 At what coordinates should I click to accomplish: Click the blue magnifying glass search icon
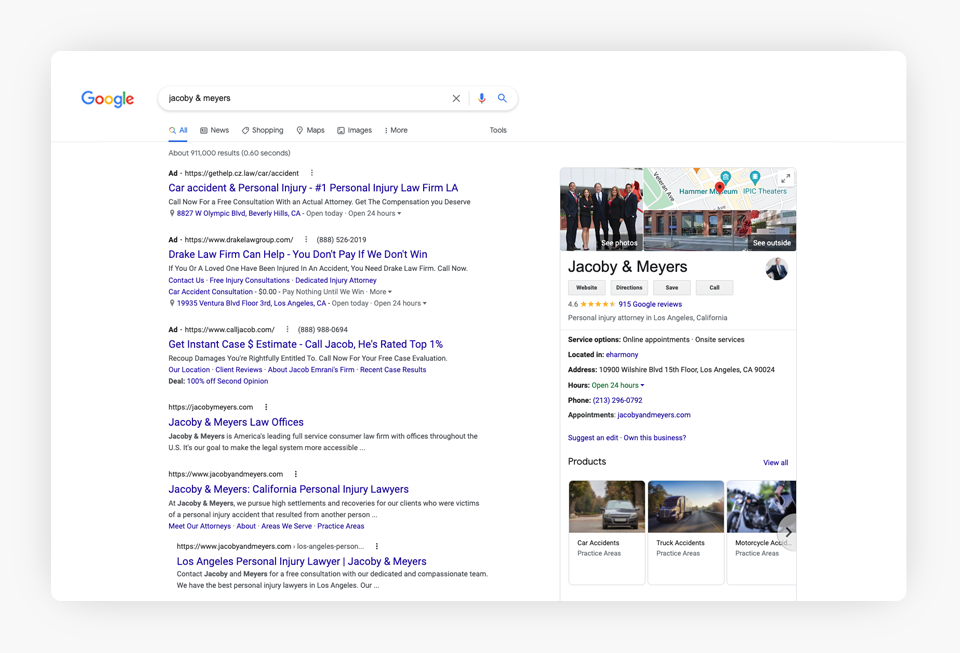[x=502, y=99]
